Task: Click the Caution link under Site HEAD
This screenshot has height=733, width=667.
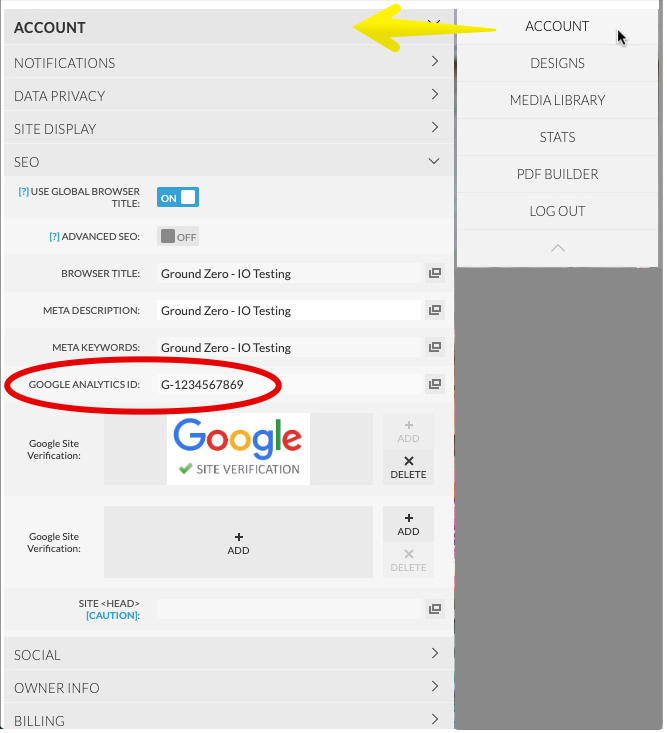Action: 113,618
